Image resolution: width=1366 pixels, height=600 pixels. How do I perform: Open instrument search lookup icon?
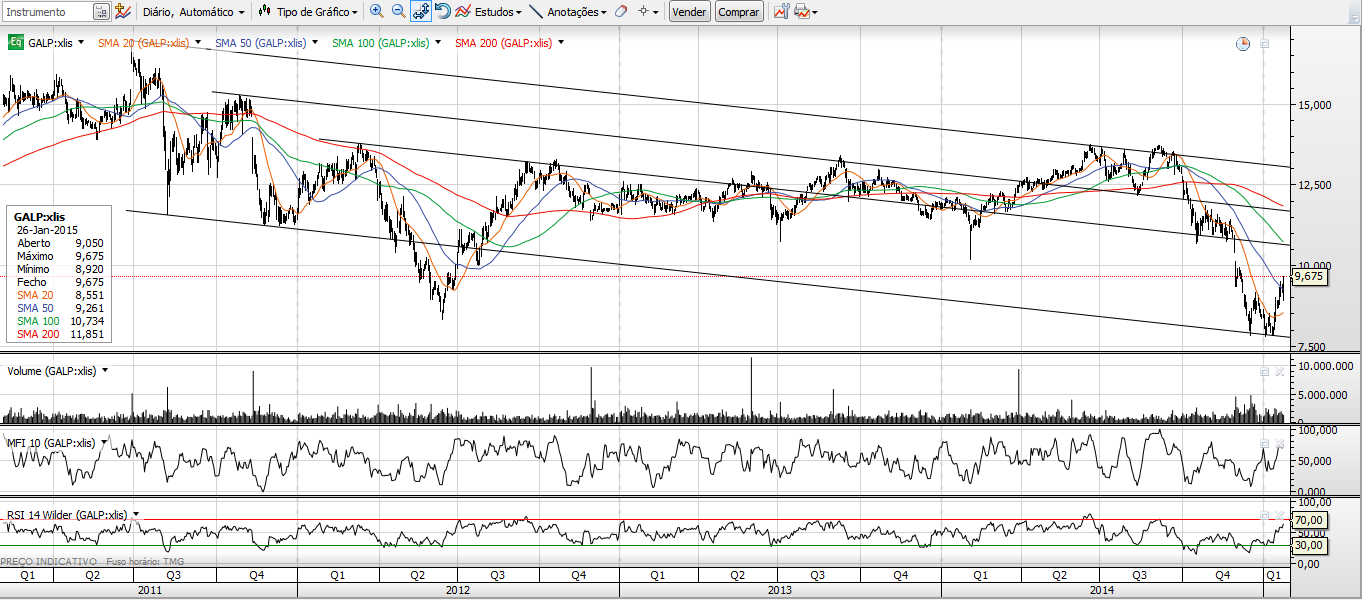[x=101, y=12]
